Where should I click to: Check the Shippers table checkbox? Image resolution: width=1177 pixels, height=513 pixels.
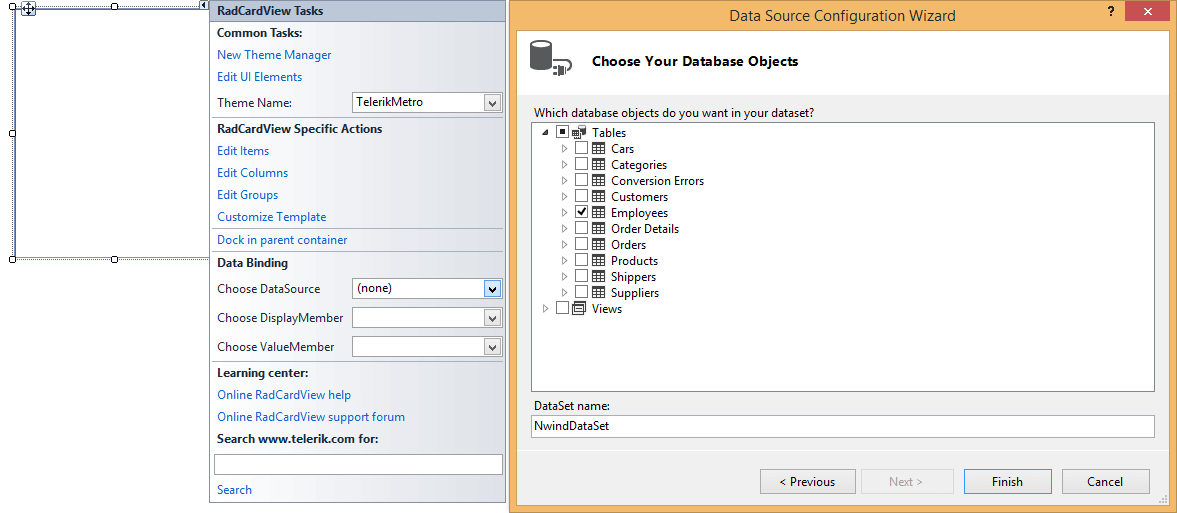582,276
